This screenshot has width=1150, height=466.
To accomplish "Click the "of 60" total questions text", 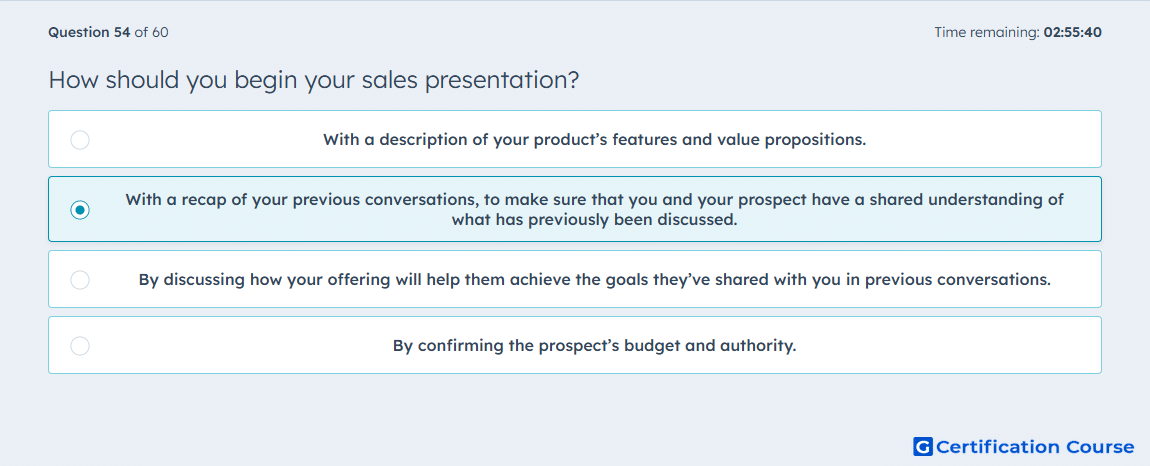I will [151, 32].
